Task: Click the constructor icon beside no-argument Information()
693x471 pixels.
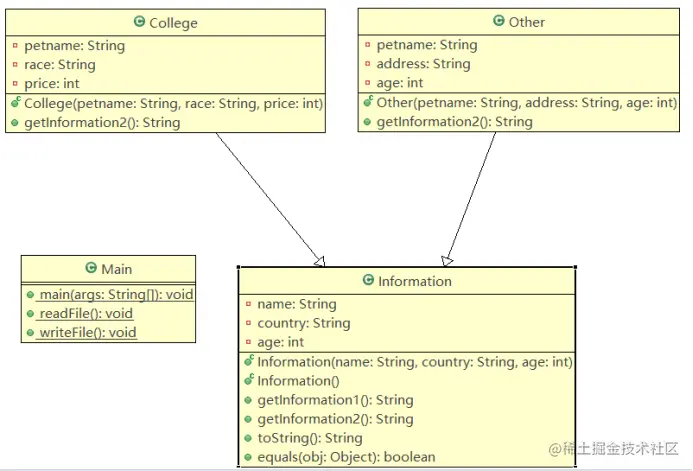Action: click(x=248, y=380)
